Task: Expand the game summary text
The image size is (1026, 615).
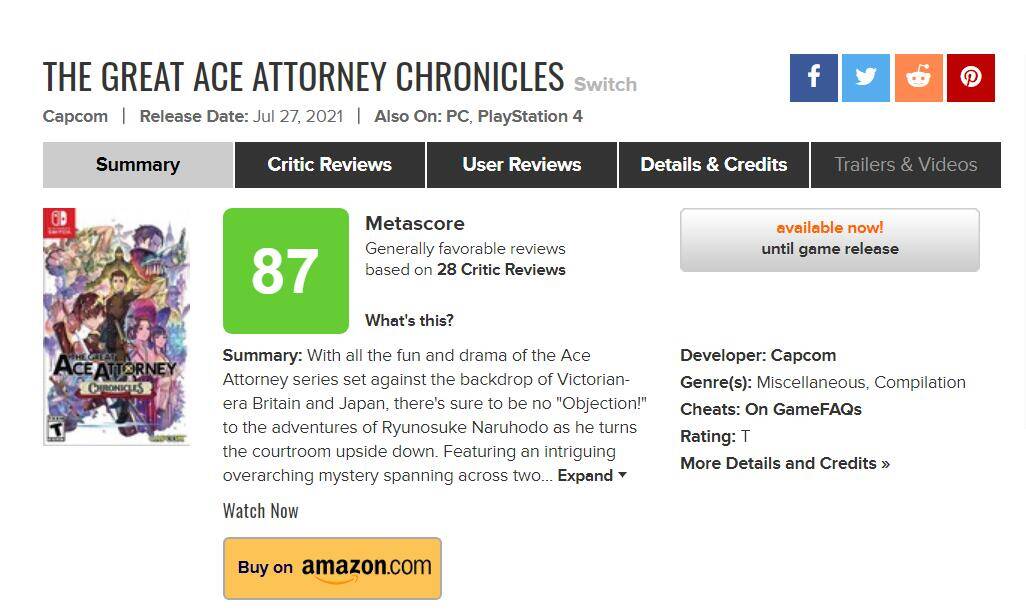Action: [592, 476]
